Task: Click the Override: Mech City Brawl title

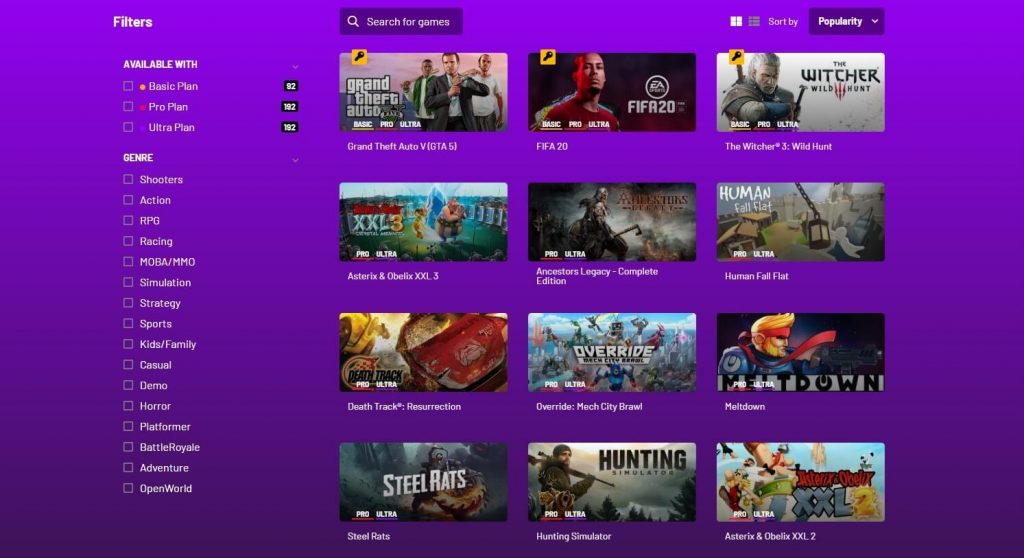Action: [x=589, y=406]
